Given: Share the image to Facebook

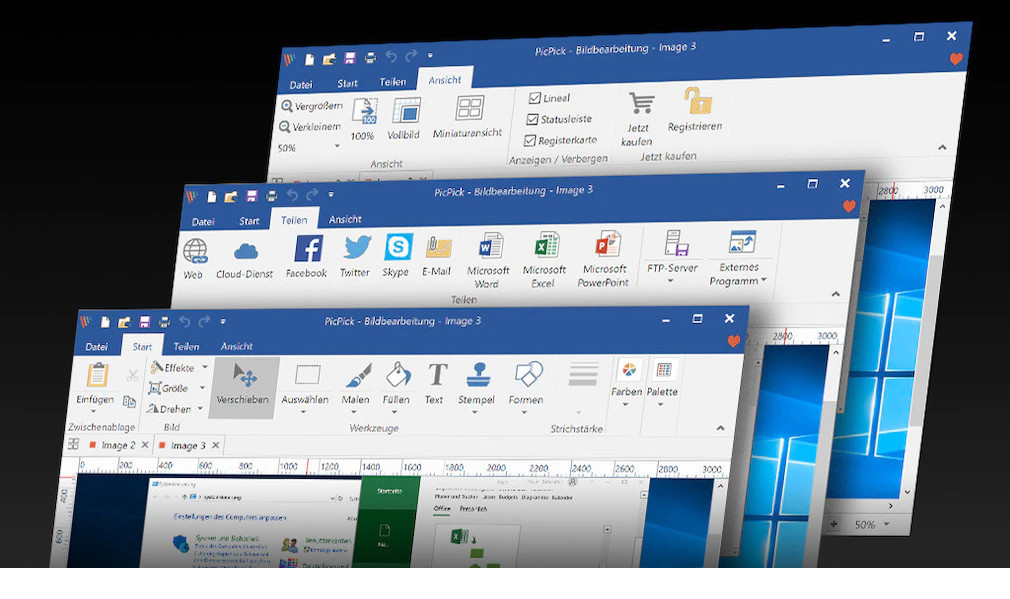Looking at the screenshot, I should (x=307, y=255).
